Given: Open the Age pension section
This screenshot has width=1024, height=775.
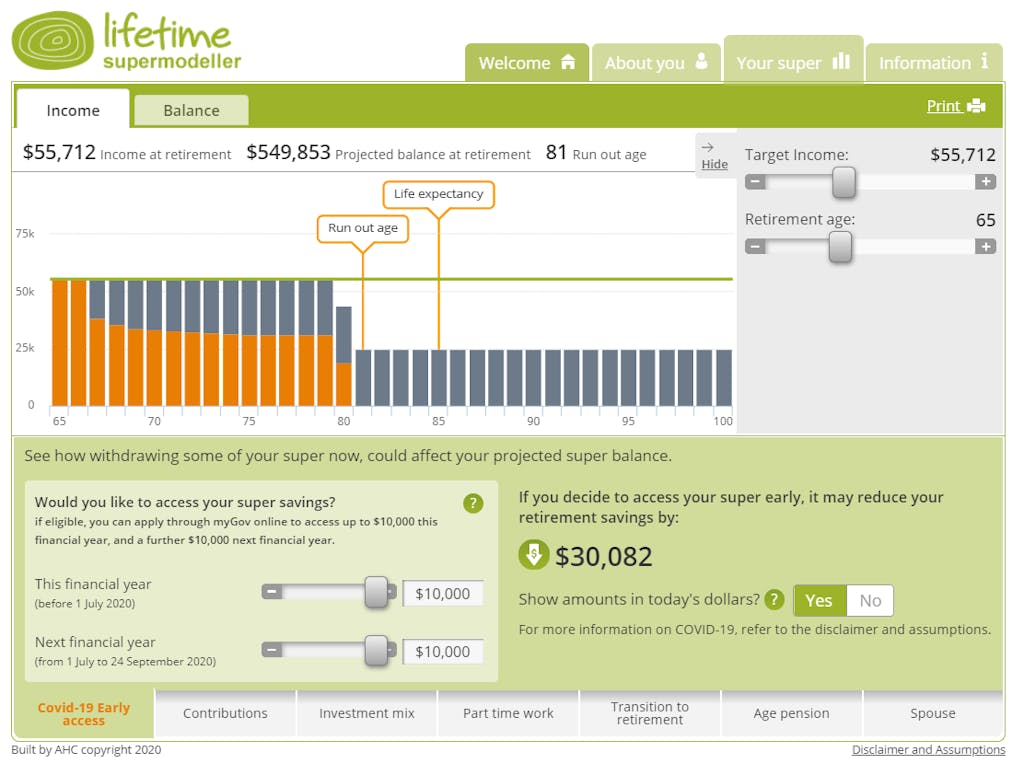Looking at the screenshot, I should coord(791,713).
